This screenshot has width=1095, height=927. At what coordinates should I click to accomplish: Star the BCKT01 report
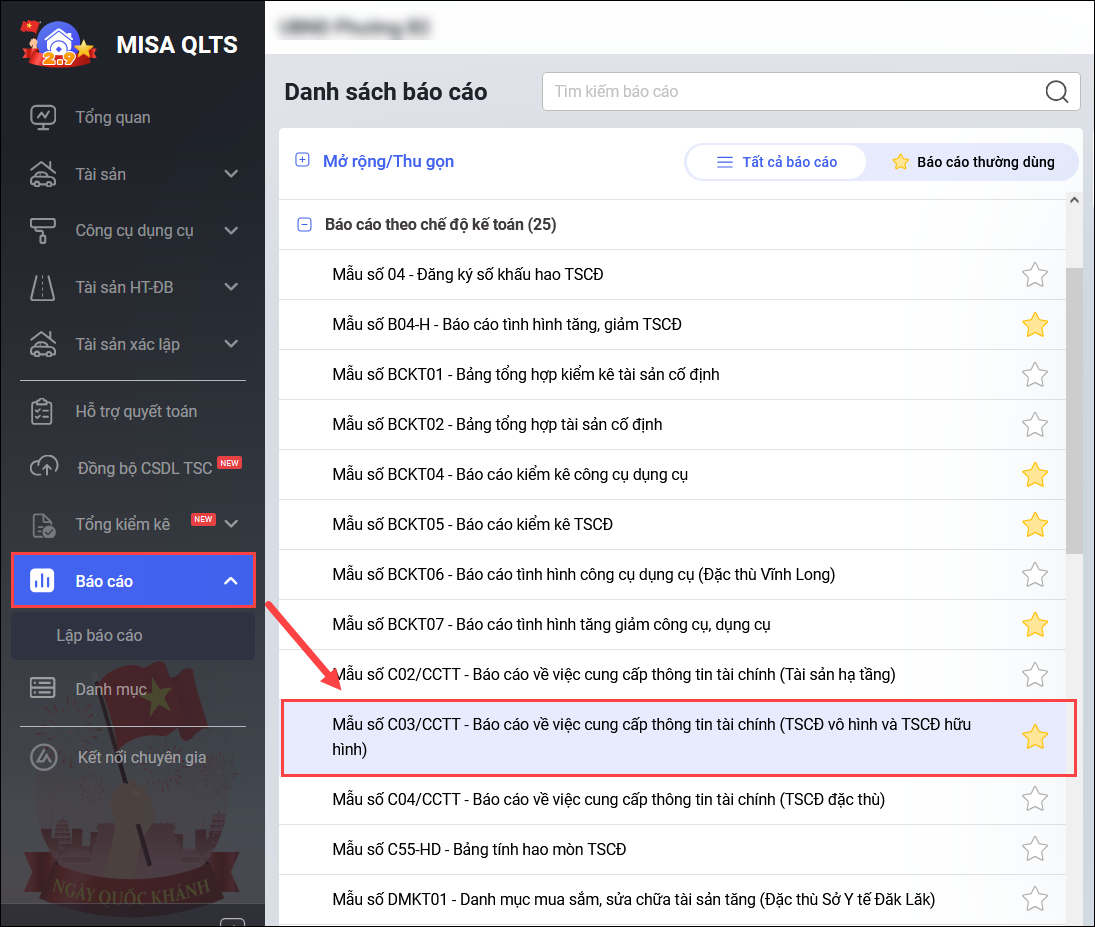[x=1034, y=374]
